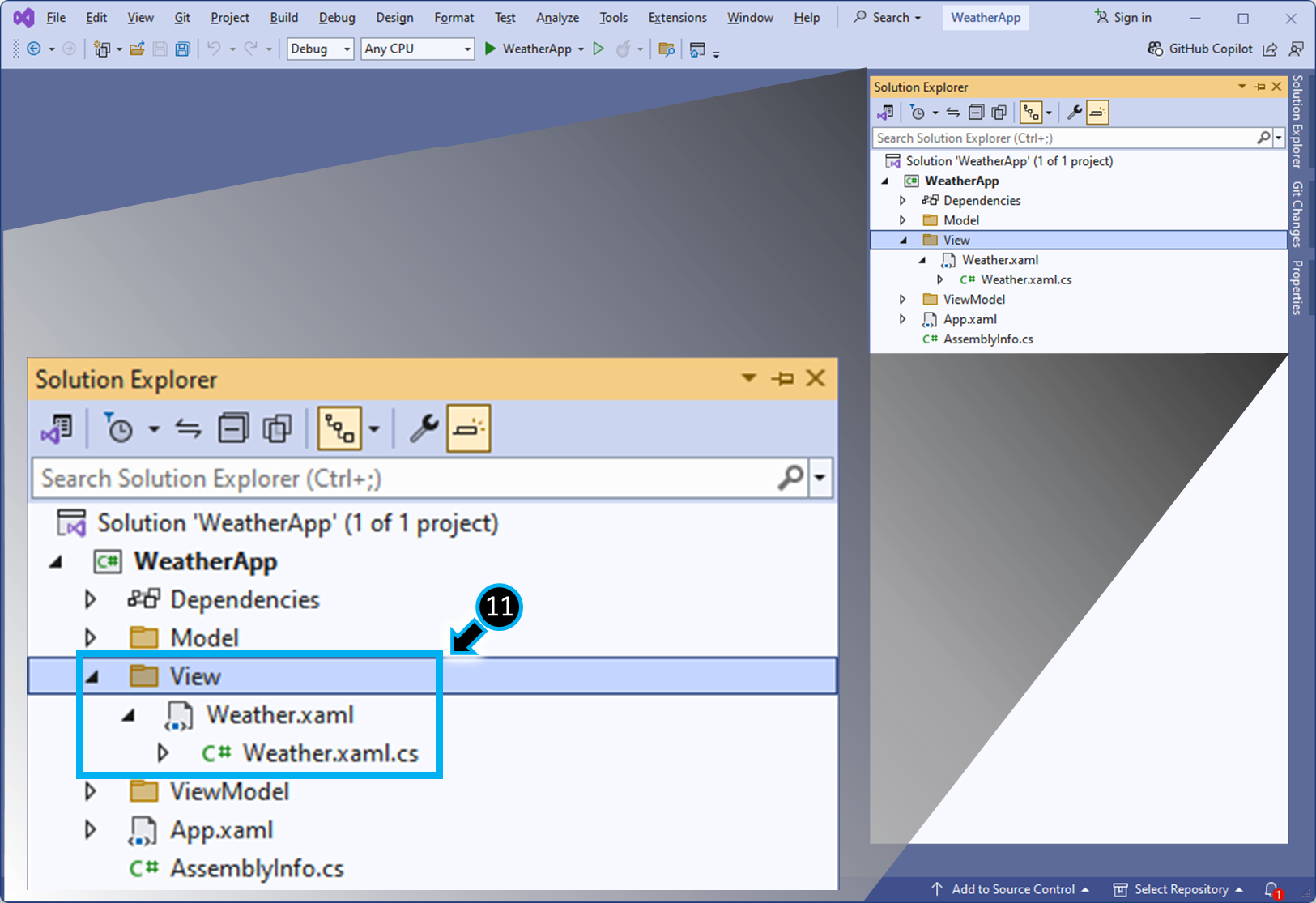Click the window layout icon in the main toolbar
Image resolution: width=1316 pixels, height=903 pixels.
(697, 49)
